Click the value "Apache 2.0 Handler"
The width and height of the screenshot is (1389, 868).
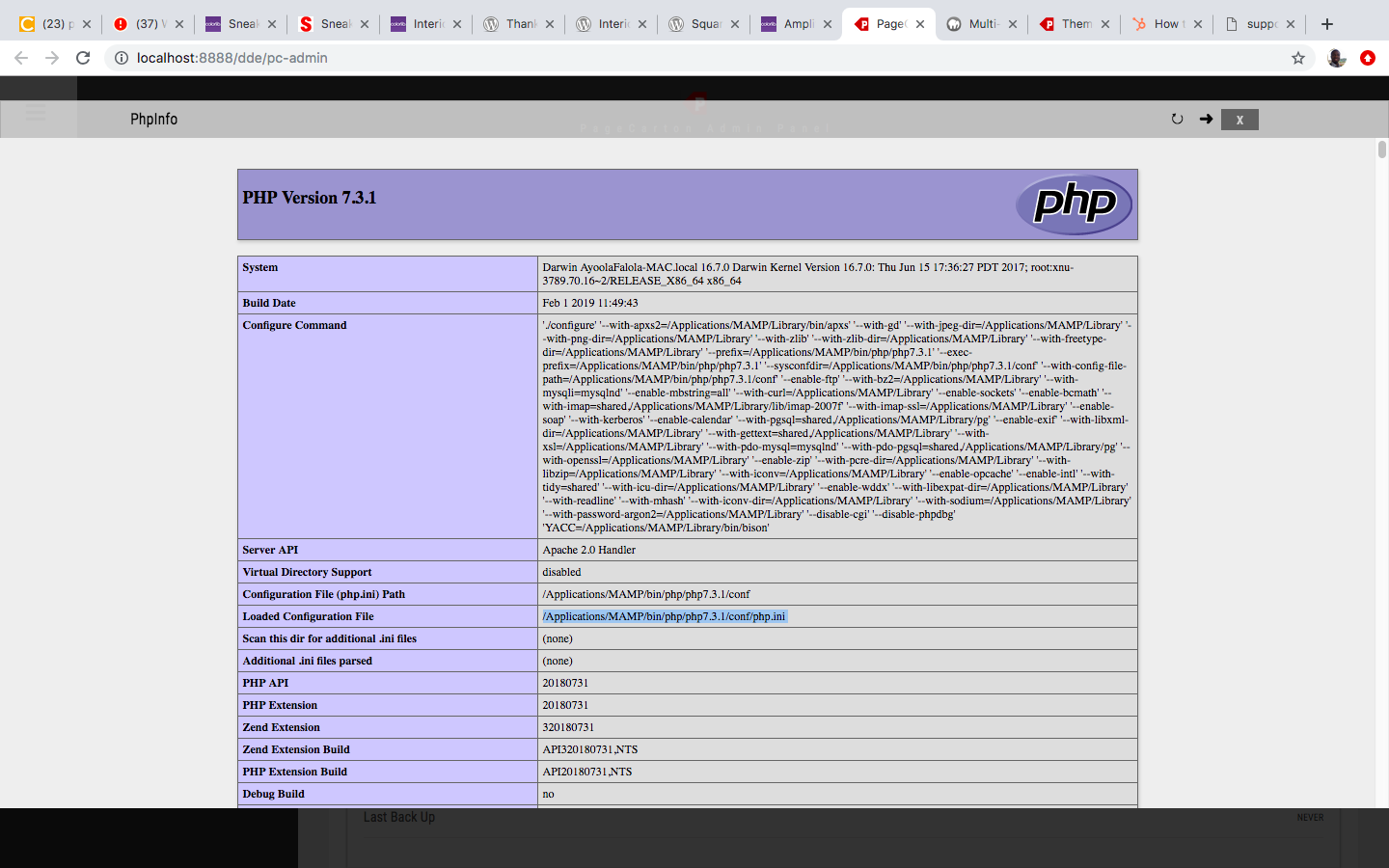click(x=589, y=550)
